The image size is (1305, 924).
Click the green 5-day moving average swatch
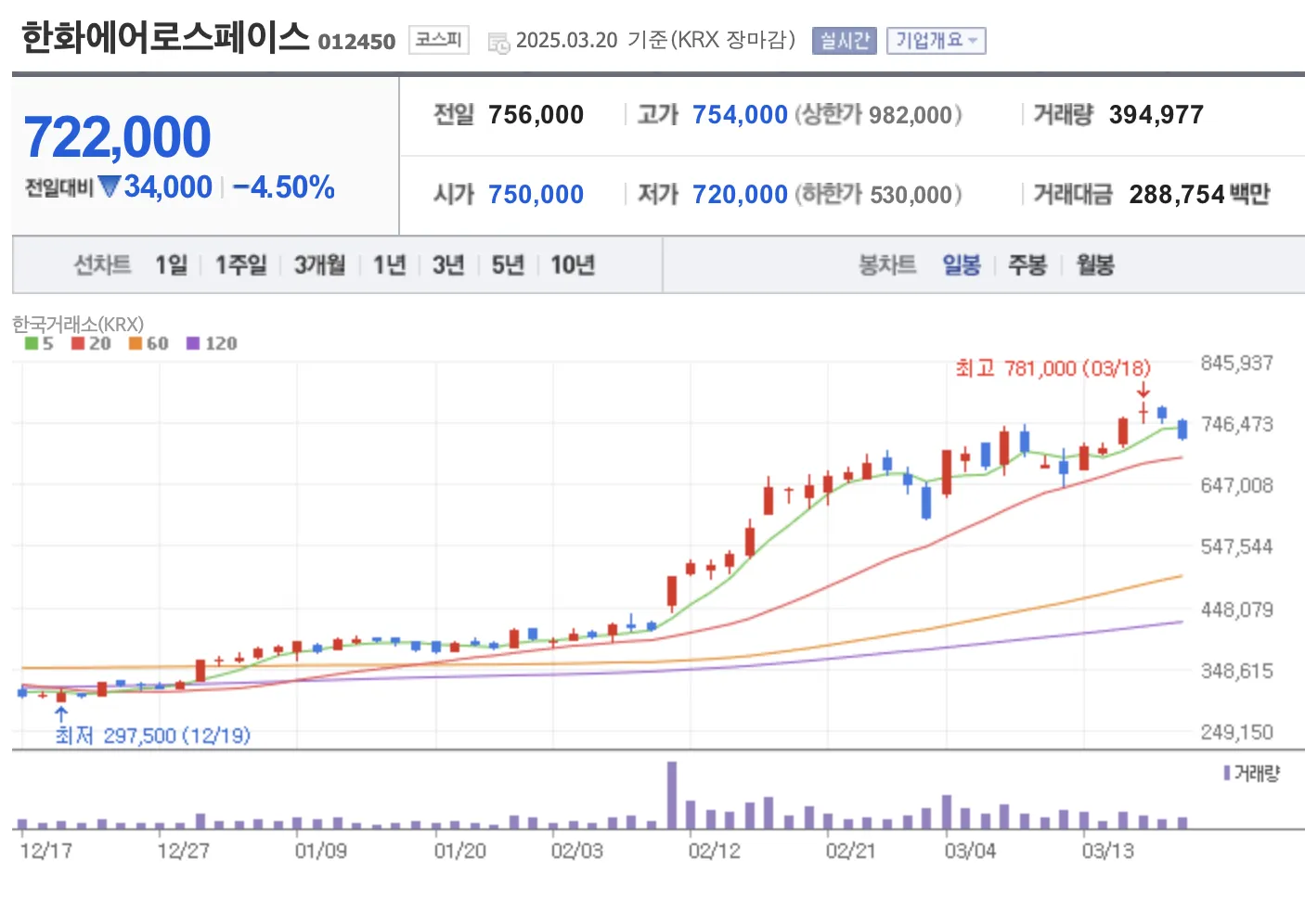[32, 343]
